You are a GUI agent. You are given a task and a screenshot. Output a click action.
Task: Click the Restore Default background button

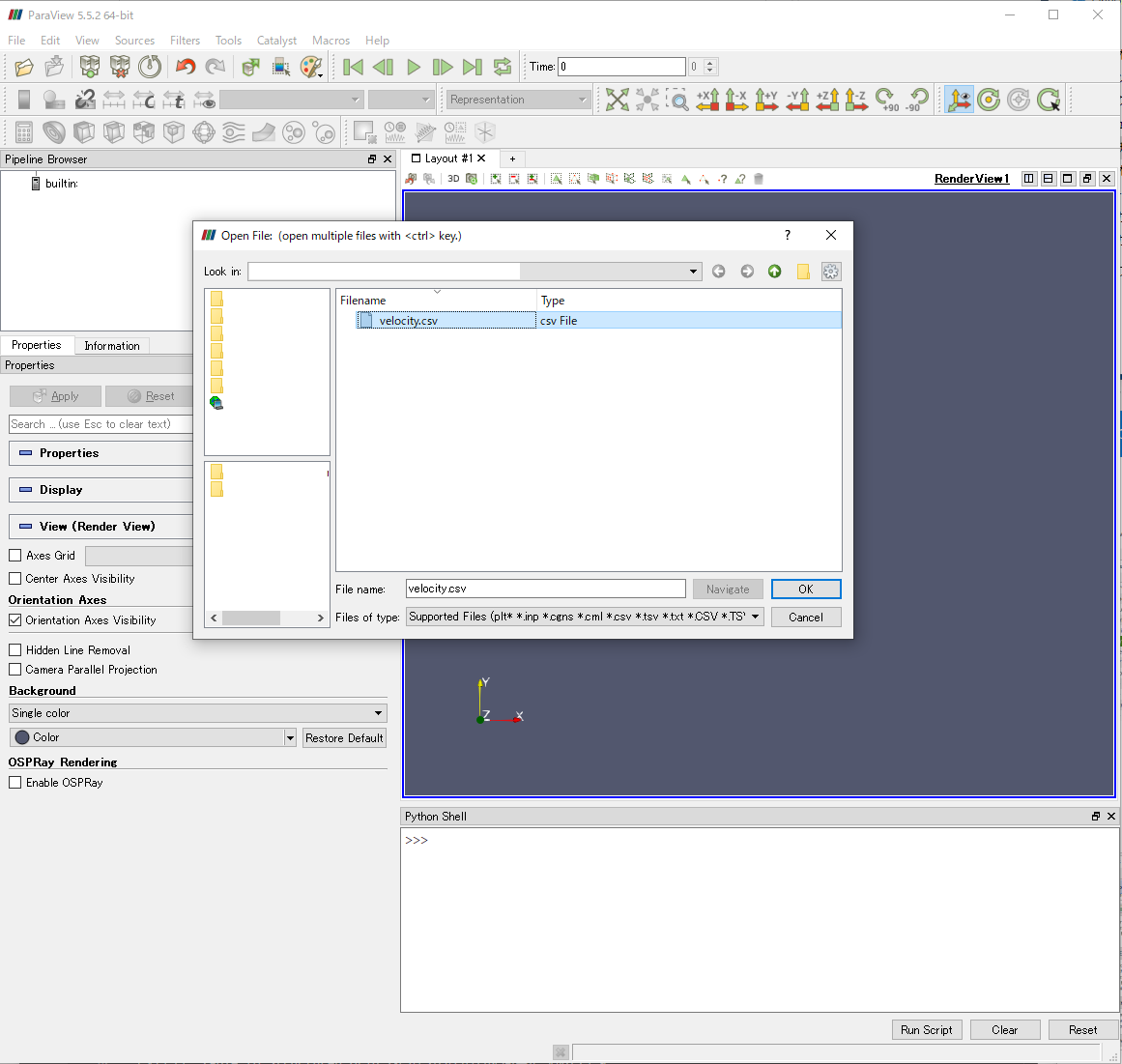click(x=344, y=737)
